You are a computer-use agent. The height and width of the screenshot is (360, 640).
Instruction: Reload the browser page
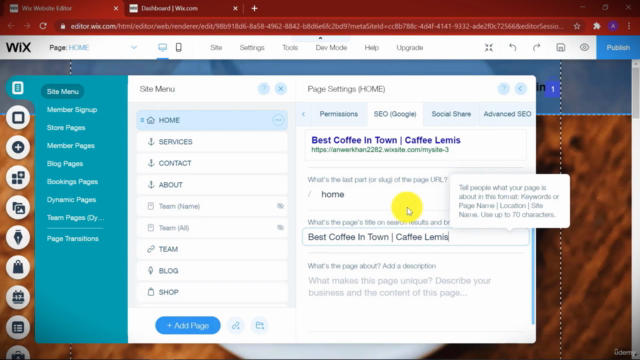coord(43,26)
